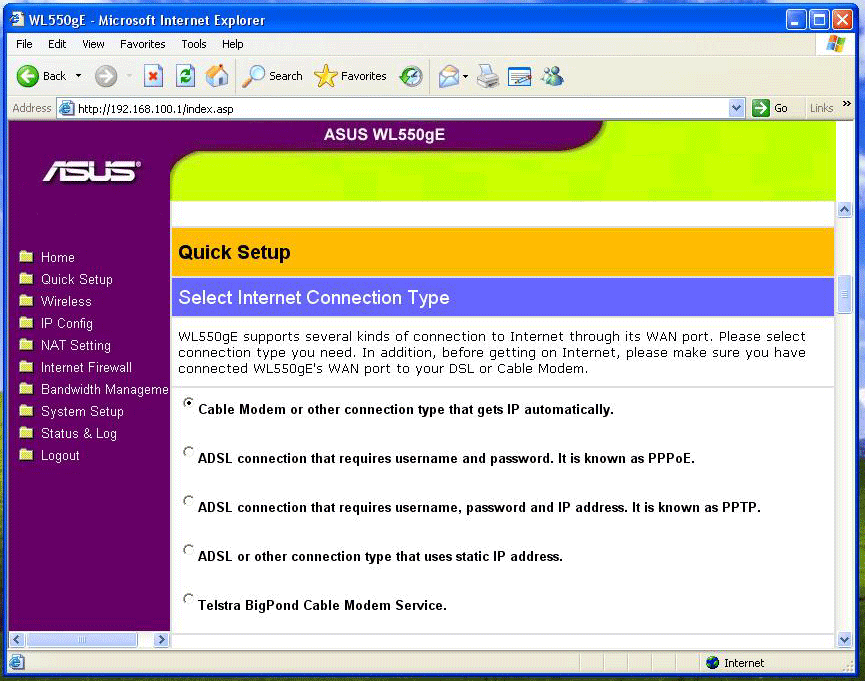This screenshot has width=865, height=681.
Task: Click the vertical scrollbar thumb
Action: 844,294
